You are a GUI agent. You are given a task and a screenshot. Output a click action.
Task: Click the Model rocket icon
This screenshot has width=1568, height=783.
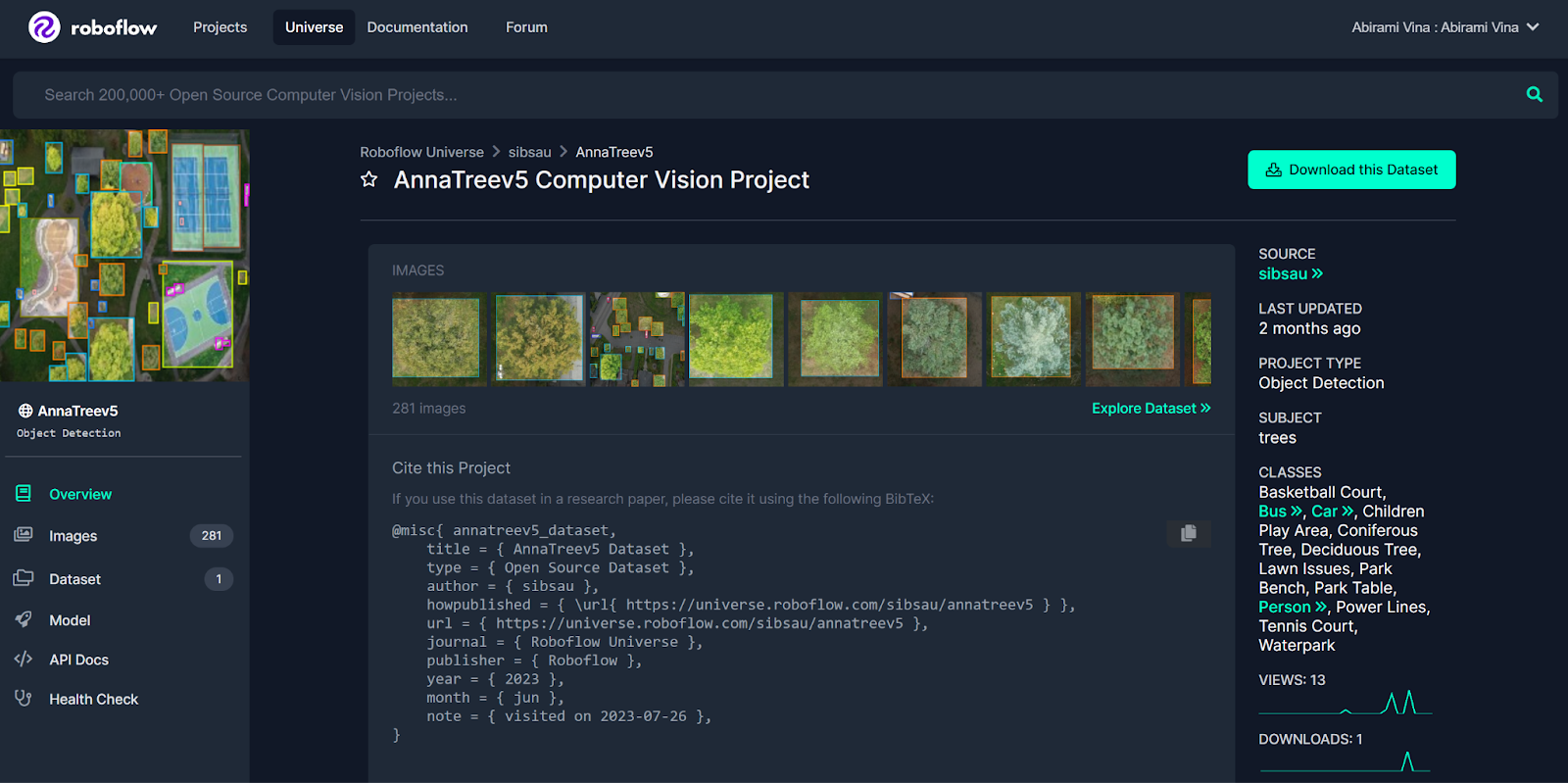click(24, 619)
